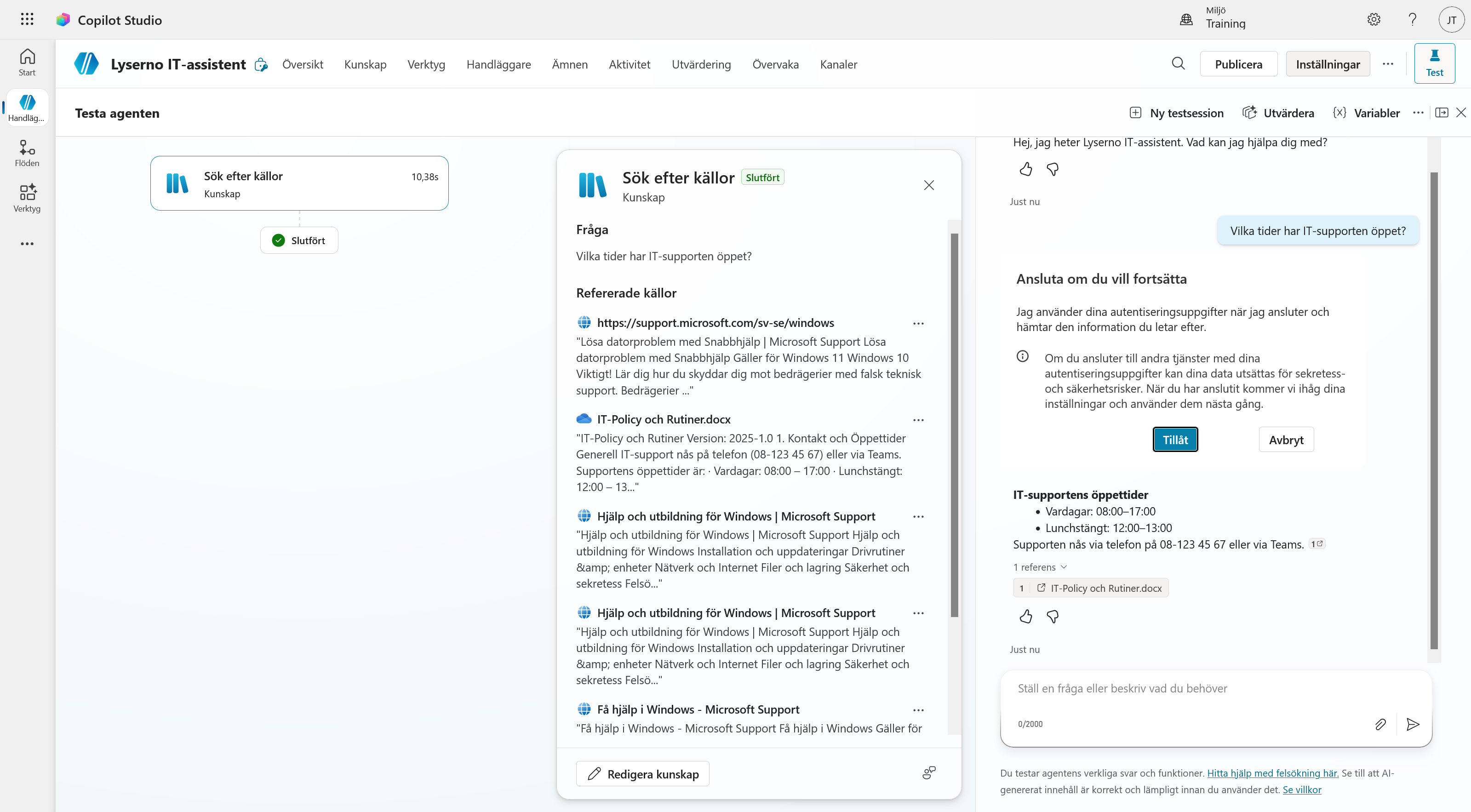Open the settings gear icon

(1374, 19)
